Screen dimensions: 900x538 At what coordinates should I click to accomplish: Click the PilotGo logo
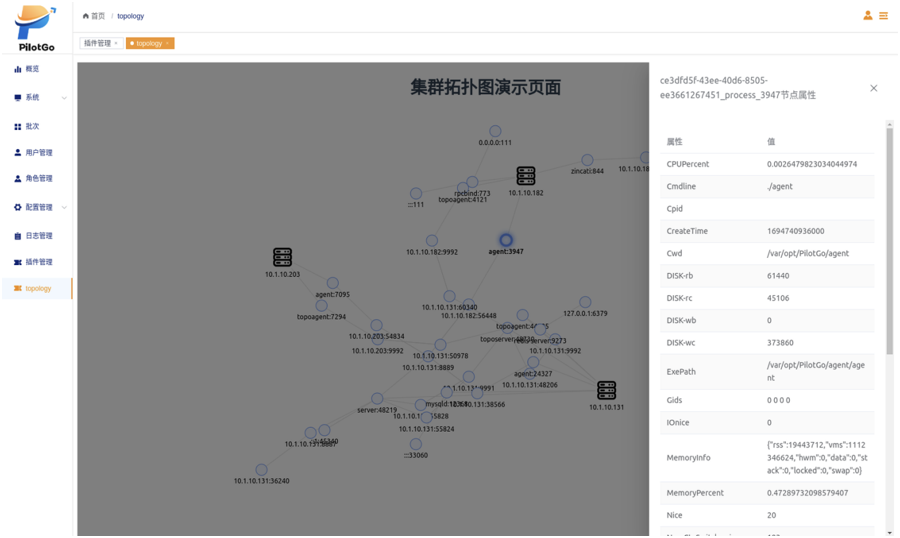click(x=36, y=27)
